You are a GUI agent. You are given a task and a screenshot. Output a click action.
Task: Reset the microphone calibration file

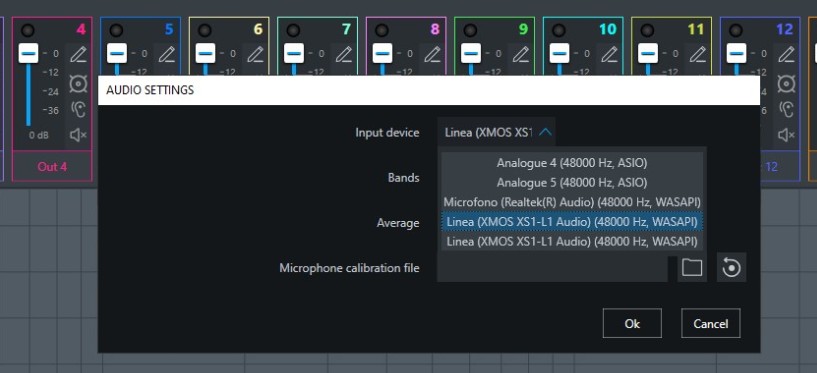coord(732,268)
